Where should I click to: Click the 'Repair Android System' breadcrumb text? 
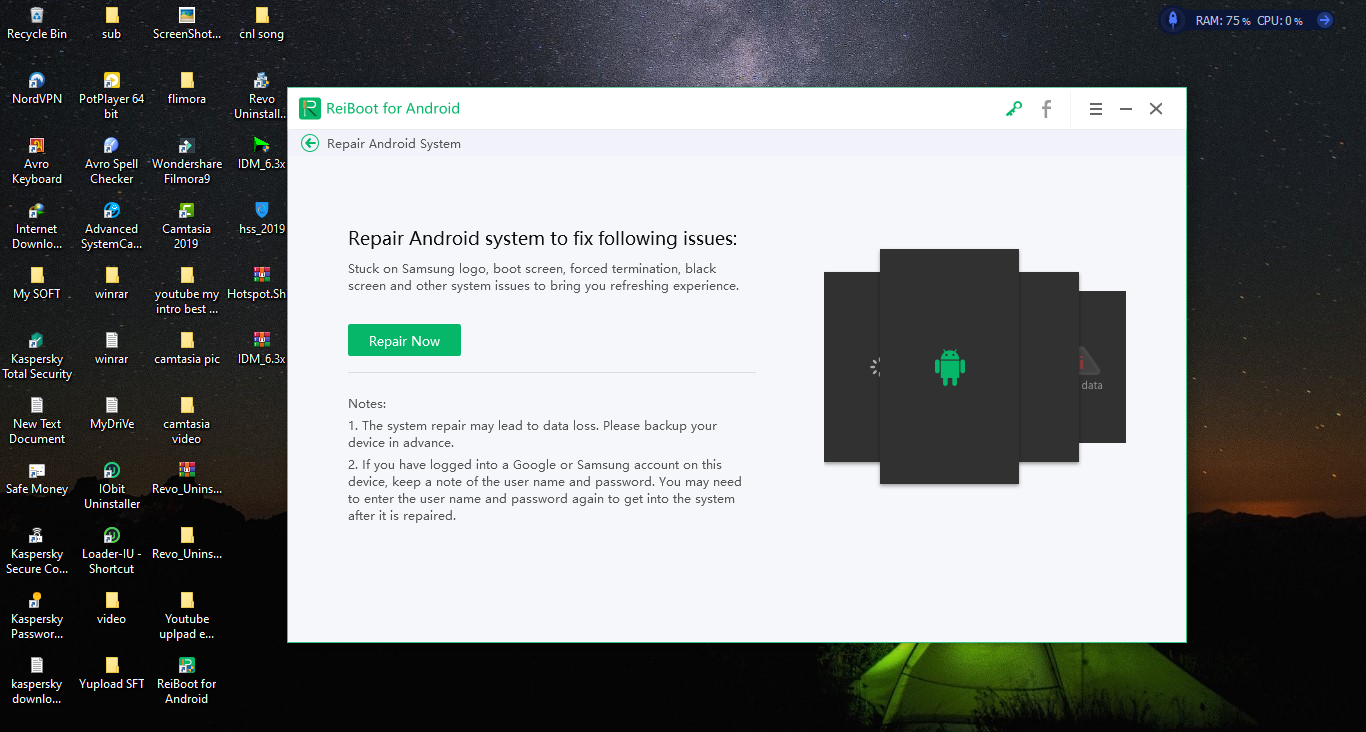(394, 144)
